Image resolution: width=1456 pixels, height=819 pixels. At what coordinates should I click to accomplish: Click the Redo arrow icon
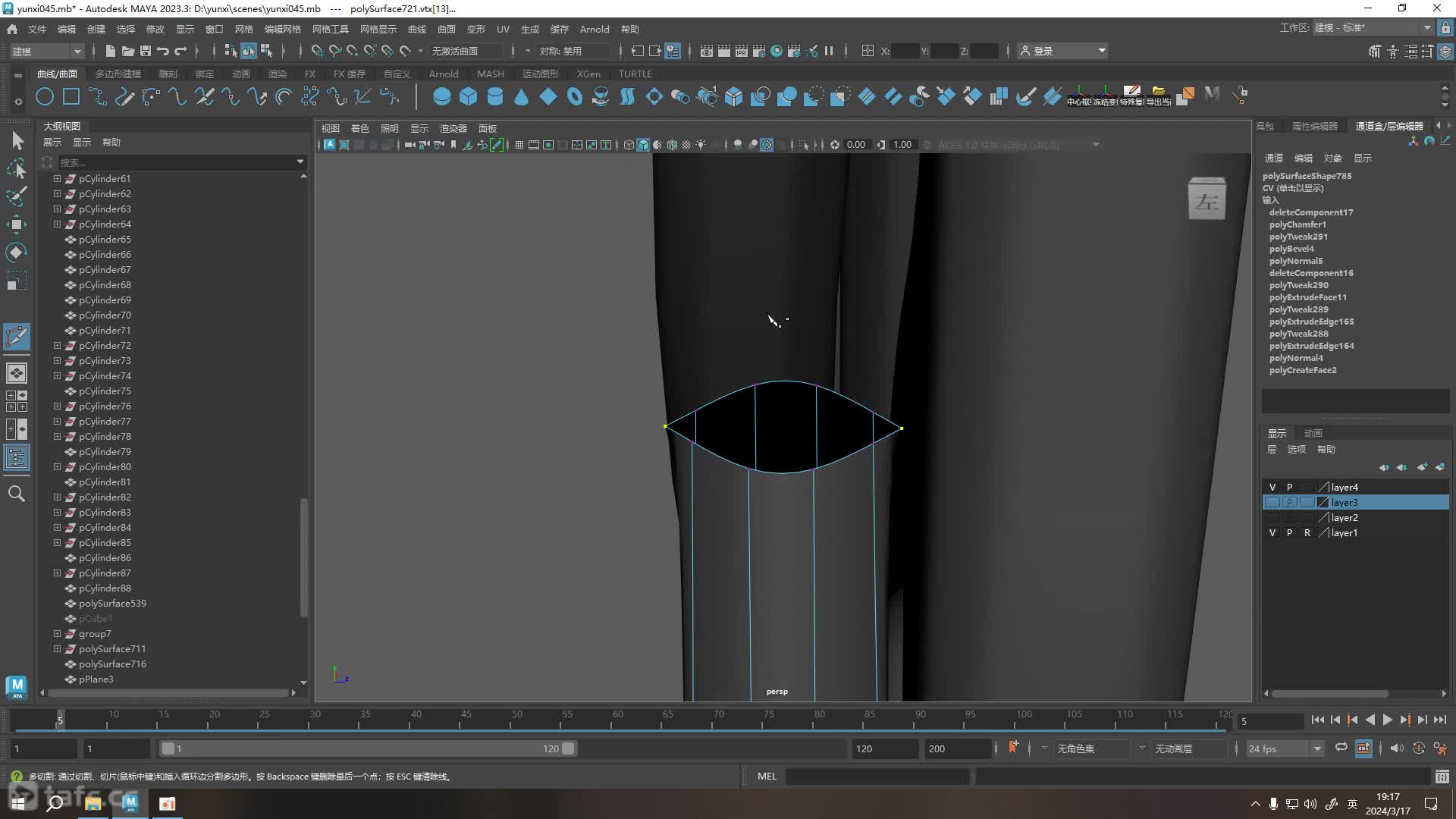click(x=180, y=51)
